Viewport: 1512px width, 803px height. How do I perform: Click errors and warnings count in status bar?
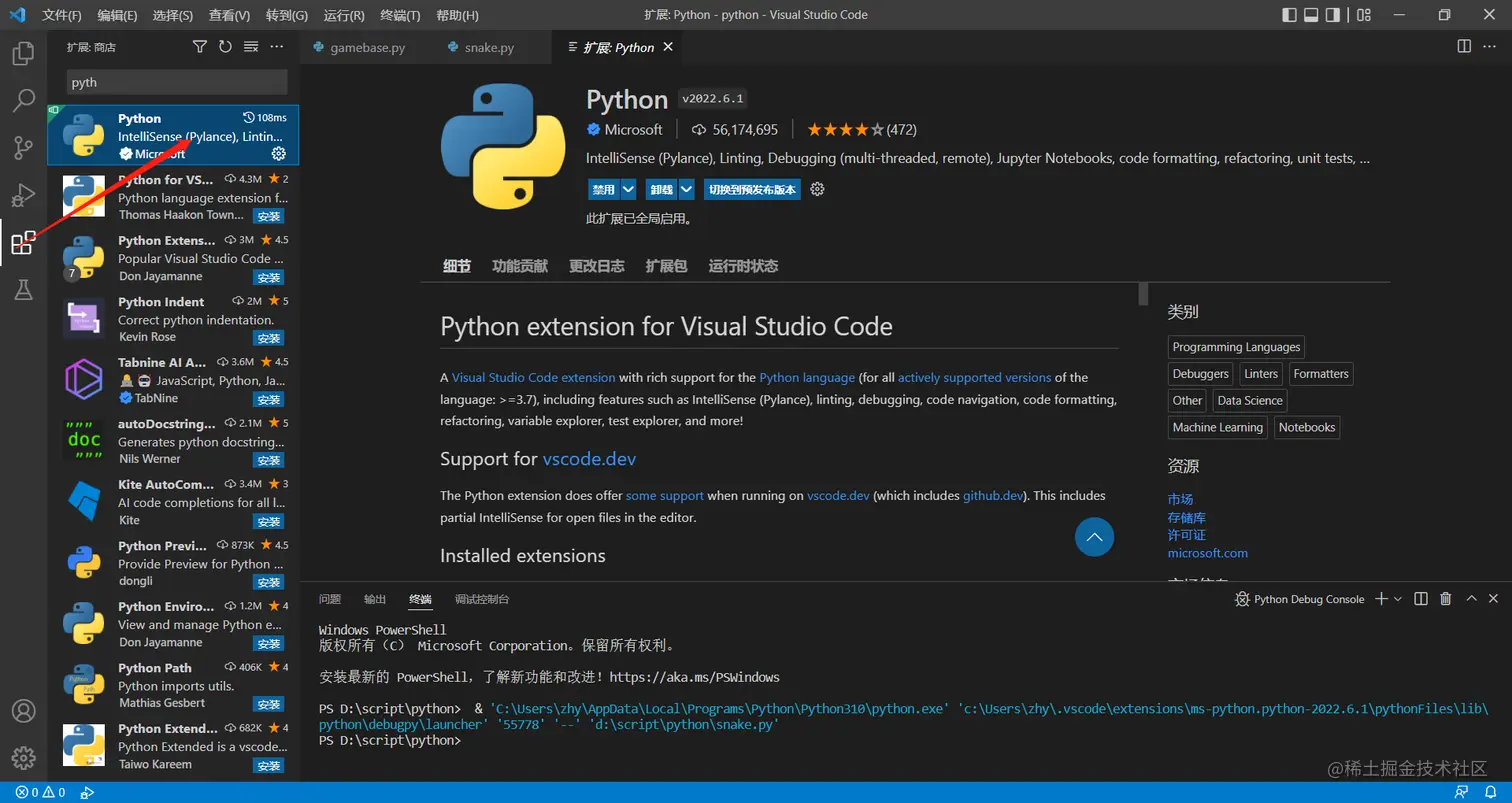(x=40, y=792)
